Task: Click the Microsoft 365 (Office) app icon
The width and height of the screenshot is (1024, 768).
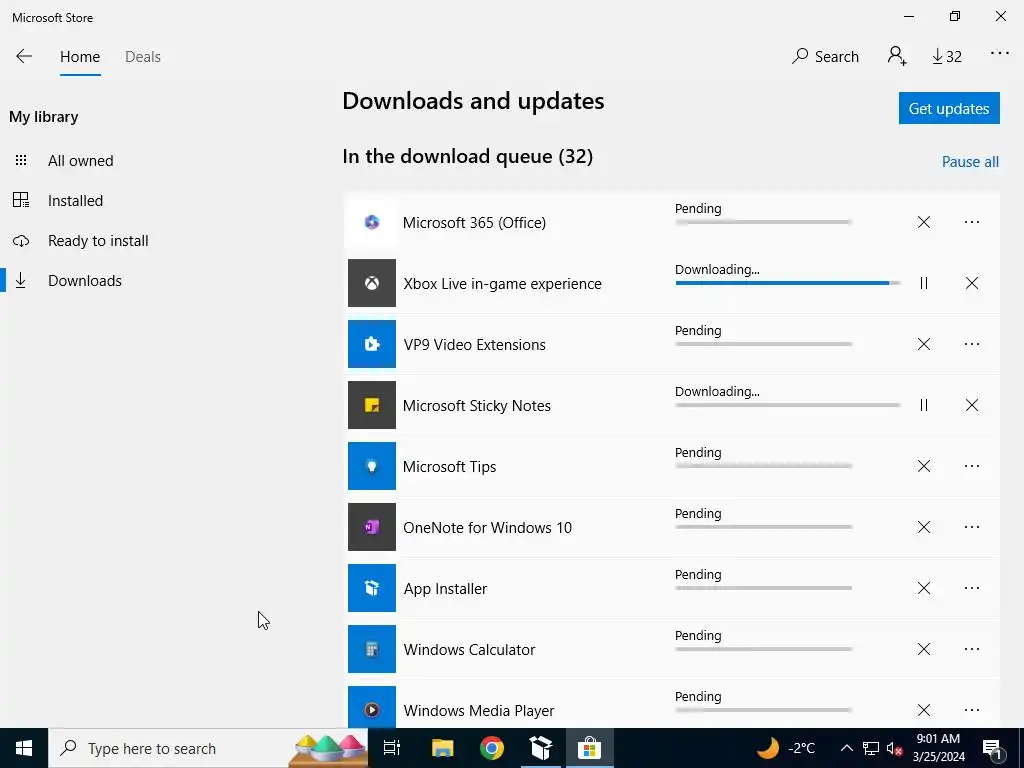Action: 372,222
